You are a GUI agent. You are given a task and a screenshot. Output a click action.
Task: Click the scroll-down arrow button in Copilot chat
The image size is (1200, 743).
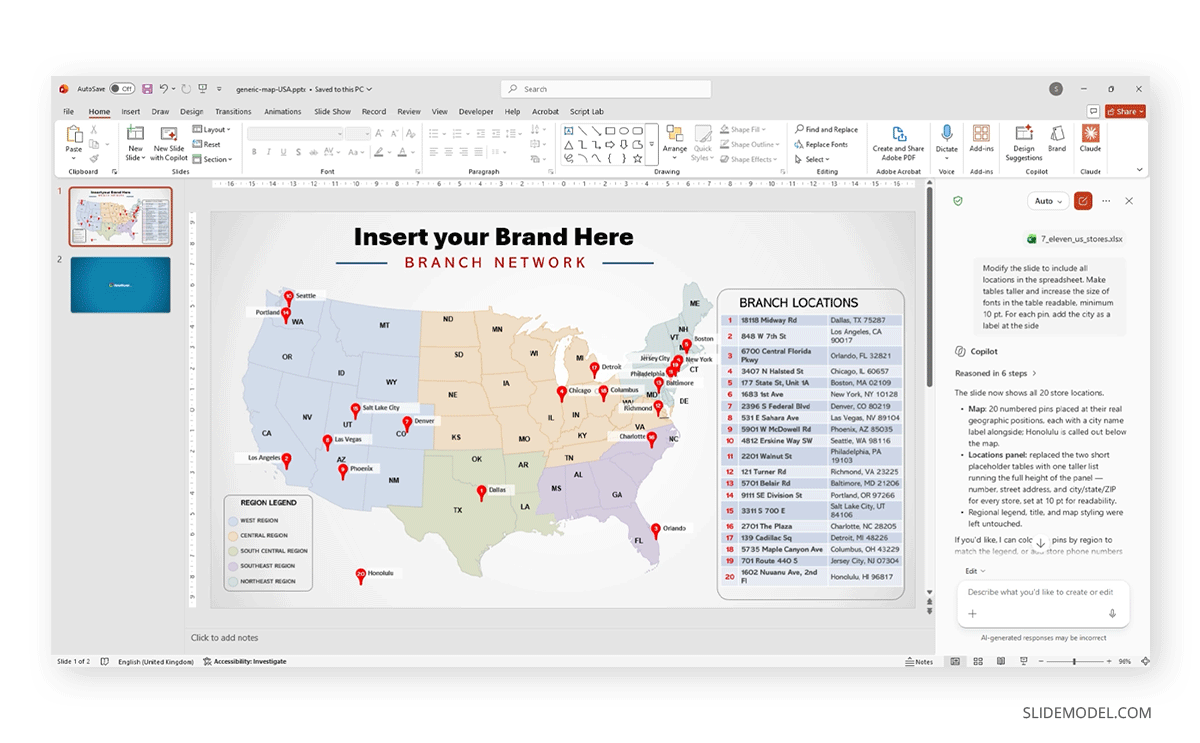[x=1040, y=543]
